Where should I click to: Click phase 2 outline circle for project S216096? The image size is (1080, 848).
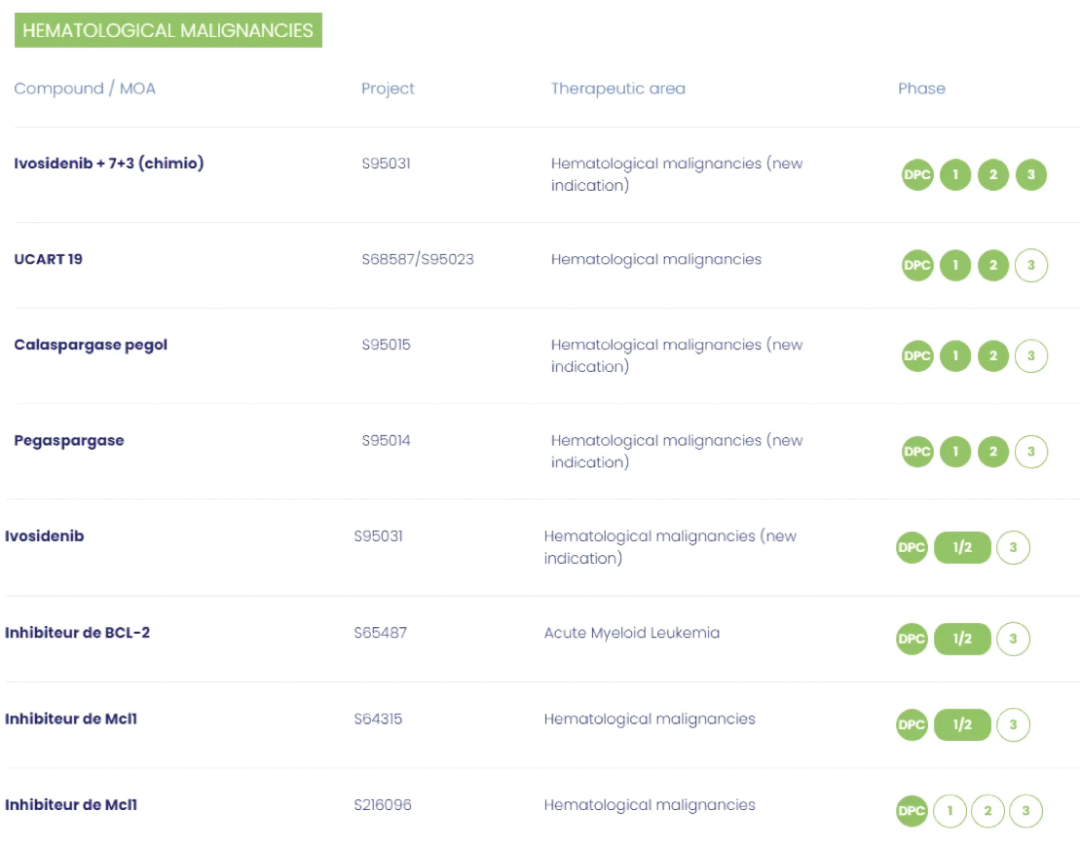(988, 811)
